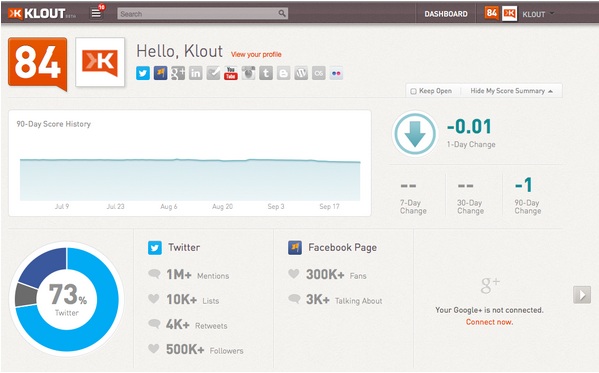The image size is (599, 373).
Task: Click the Instagram camera network icon
Action: click(248, 73)
